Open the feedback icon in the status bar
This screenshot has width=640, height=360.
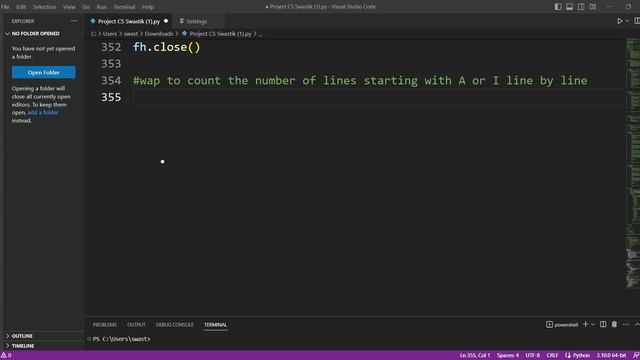(x=636, y=356)
